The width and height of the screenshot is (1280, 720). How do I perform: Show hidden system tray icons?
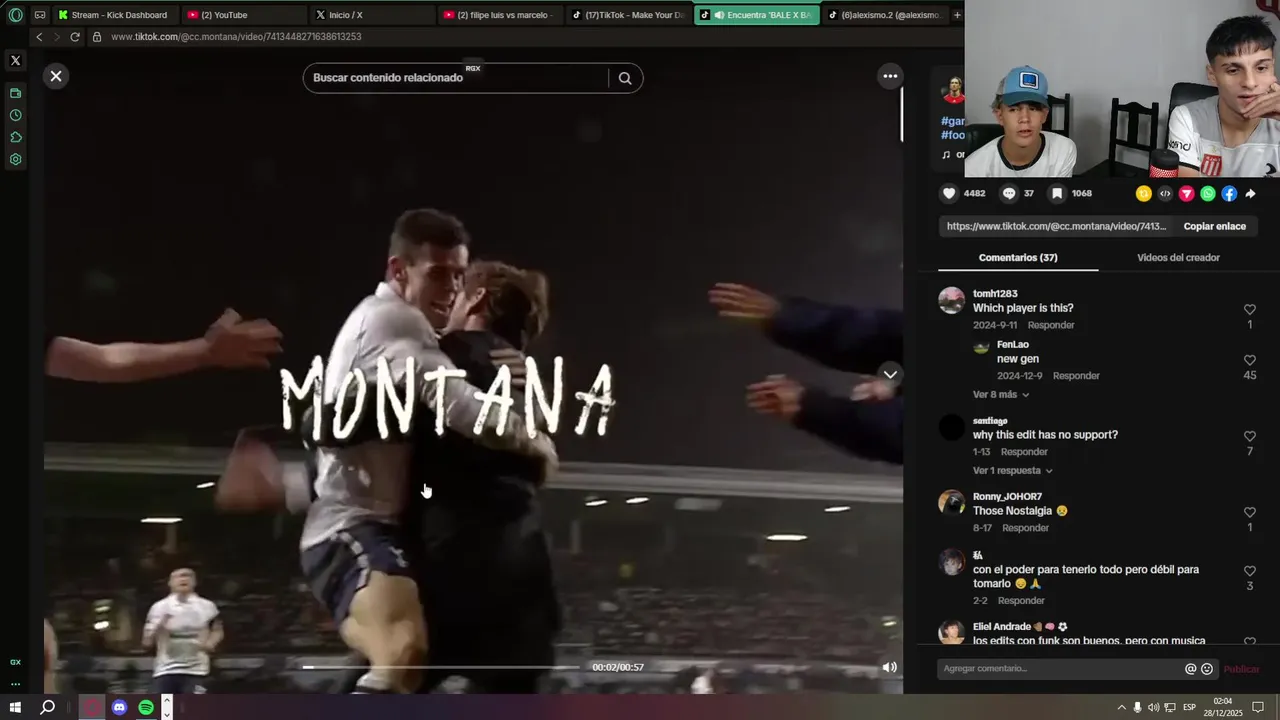[1121, 707]
